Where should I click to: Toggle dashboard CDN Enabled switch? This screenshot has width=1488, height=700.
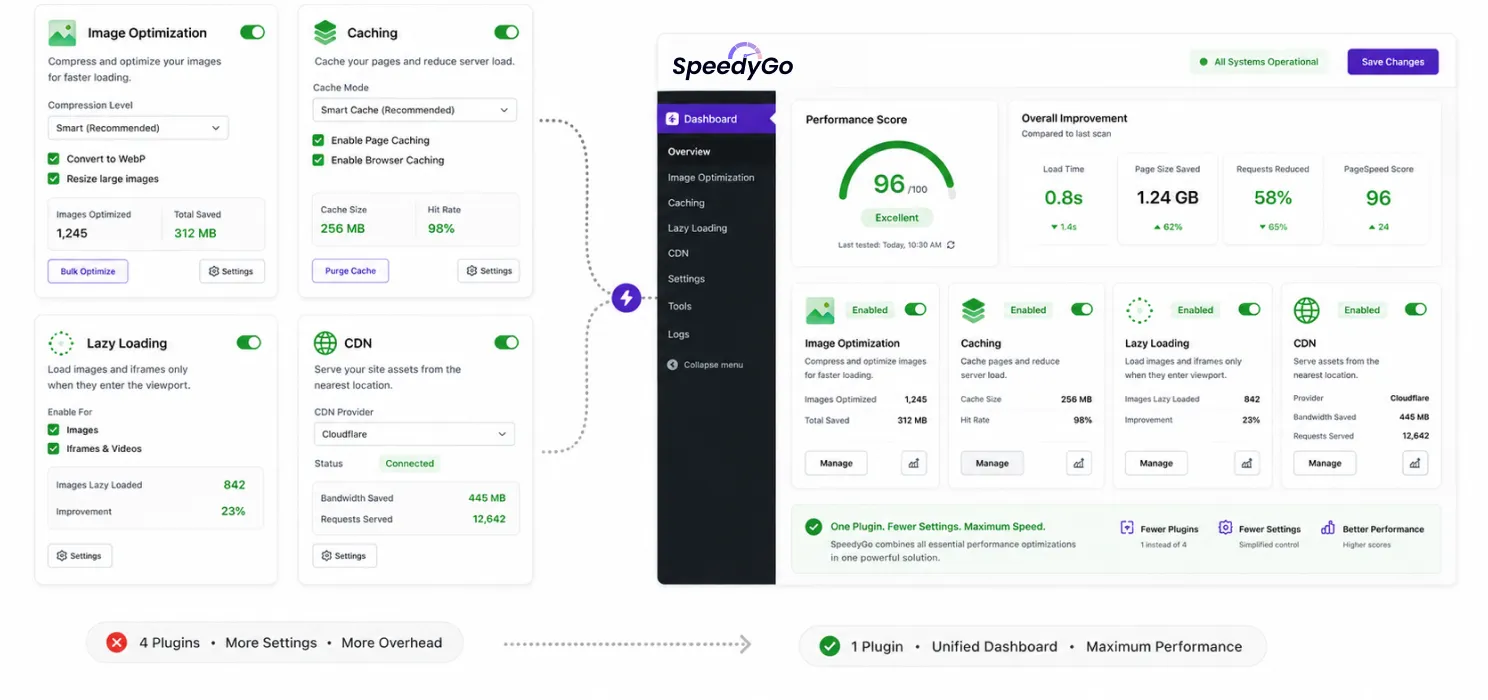[1416, 310]
